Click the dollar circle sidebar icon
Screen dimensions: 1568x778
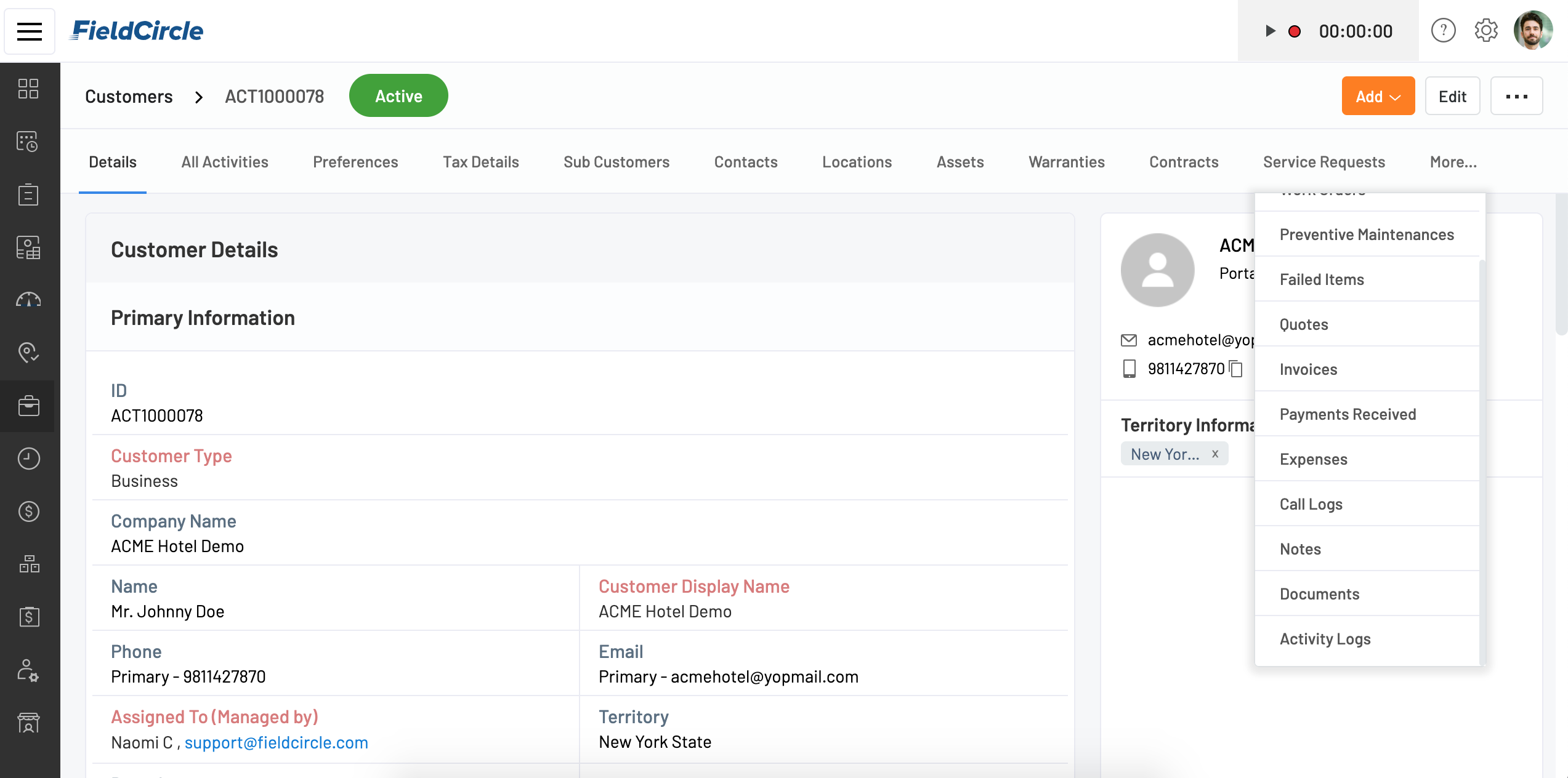pyautogui.click(x=28, y=511)
